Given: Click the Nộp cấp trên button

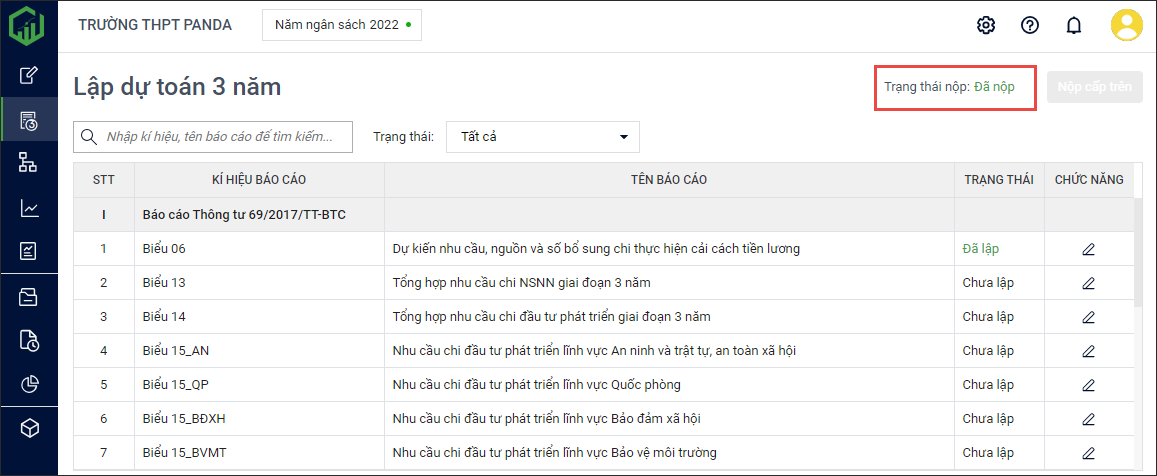Looking at the screenshot, I should click(1094, 87).
